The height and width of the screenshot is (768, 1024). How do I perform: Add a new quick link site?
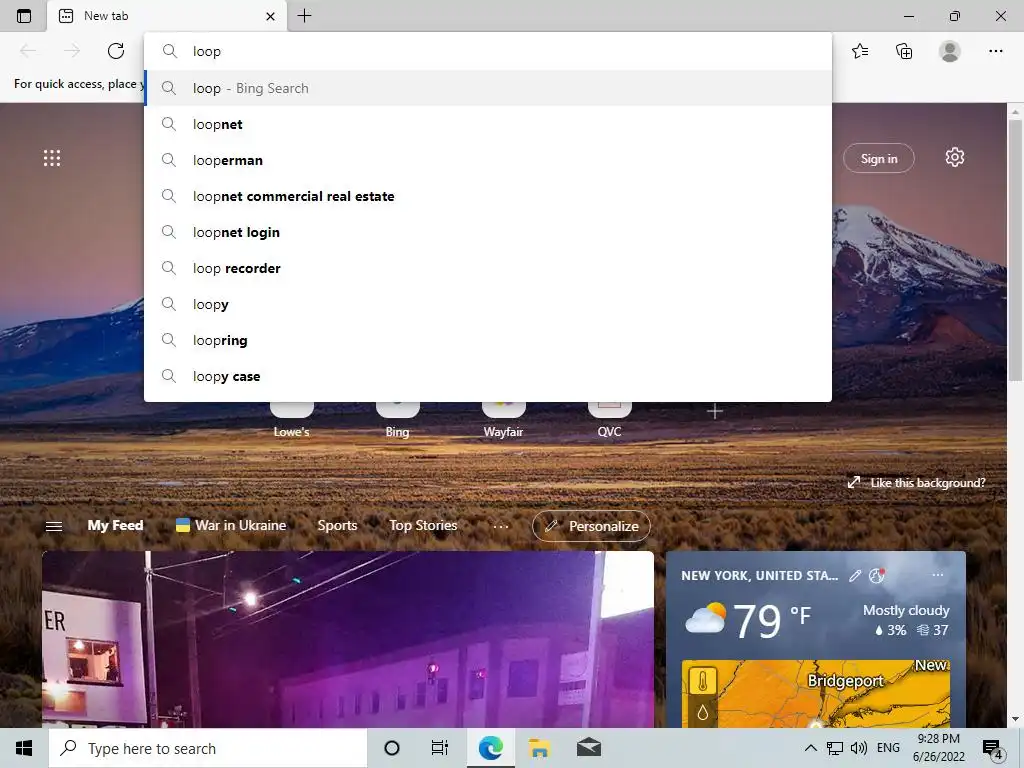(715, 411)
